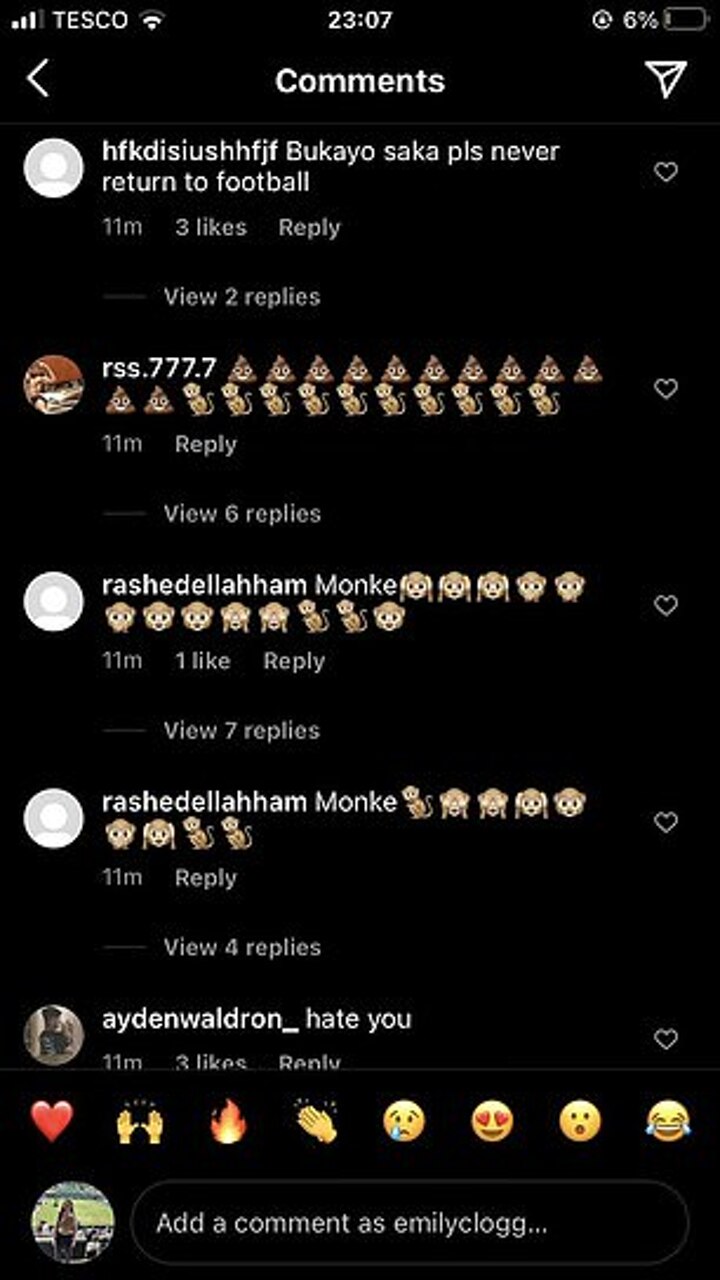Insert the clapping hands quick emoji
The width and height of the screenshot is (720, 1280).
(x=316, y=1122)
